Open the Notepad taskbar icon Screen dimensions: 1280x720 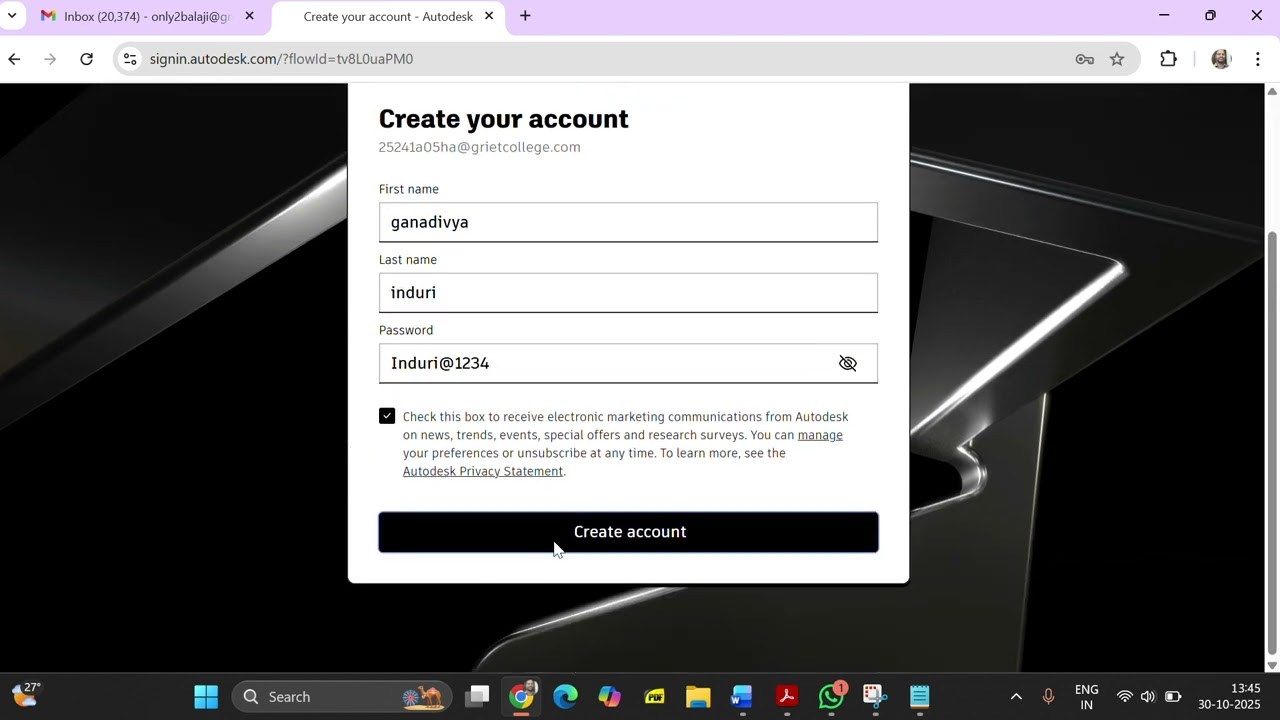(919, 697)
